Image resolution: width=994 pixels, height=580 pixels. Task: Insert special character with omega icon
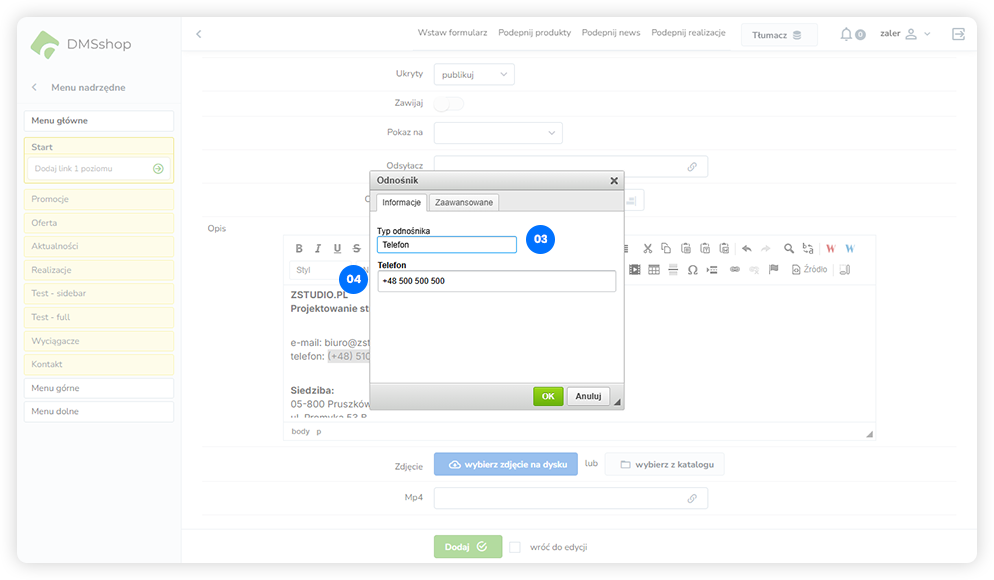692,270
